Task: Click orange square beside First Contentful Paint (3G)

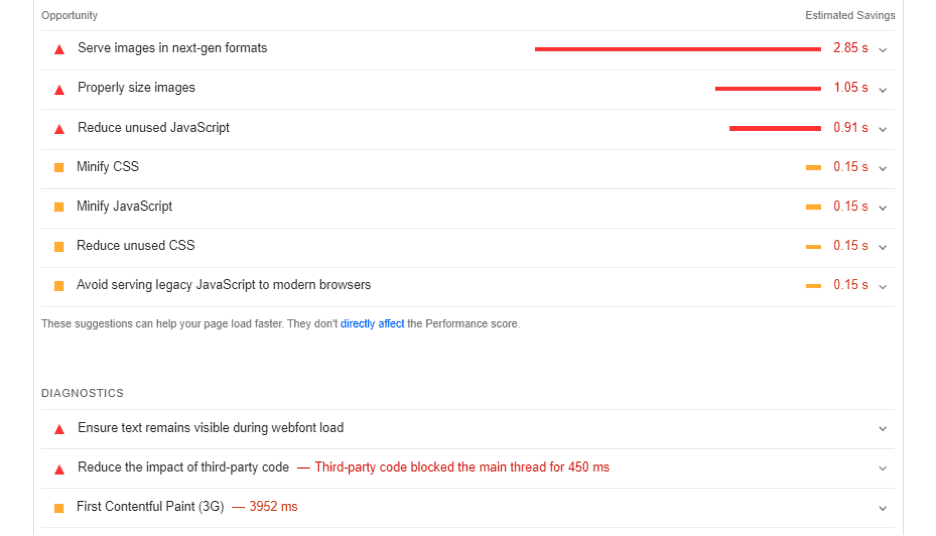Action: point(59,508)
